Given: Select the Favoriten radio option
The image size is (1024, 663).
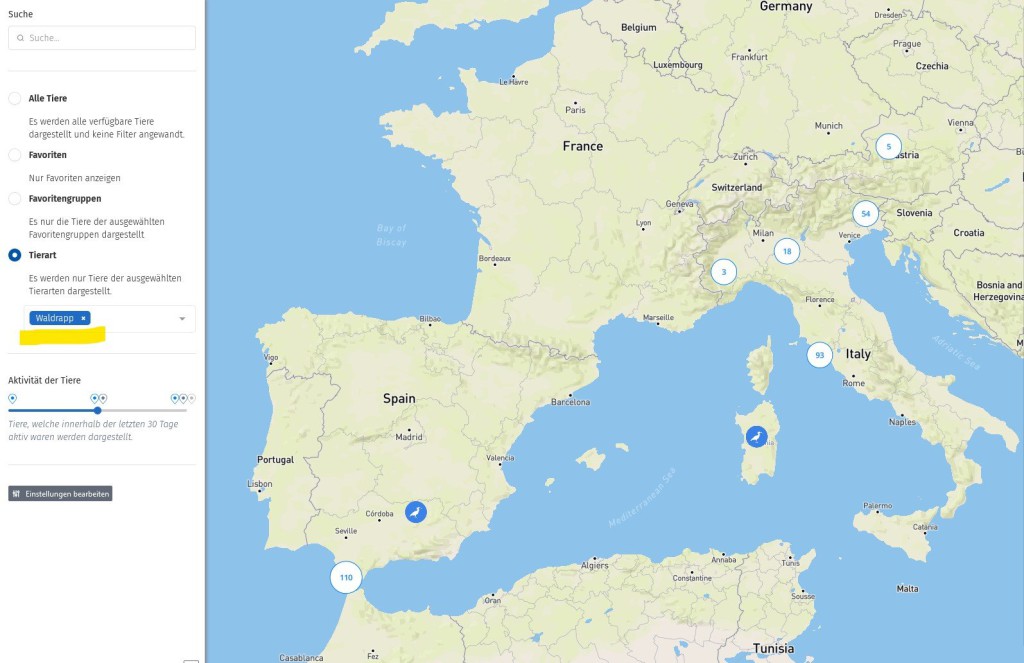Looking at the screenshot, I should tap(15, 155).
